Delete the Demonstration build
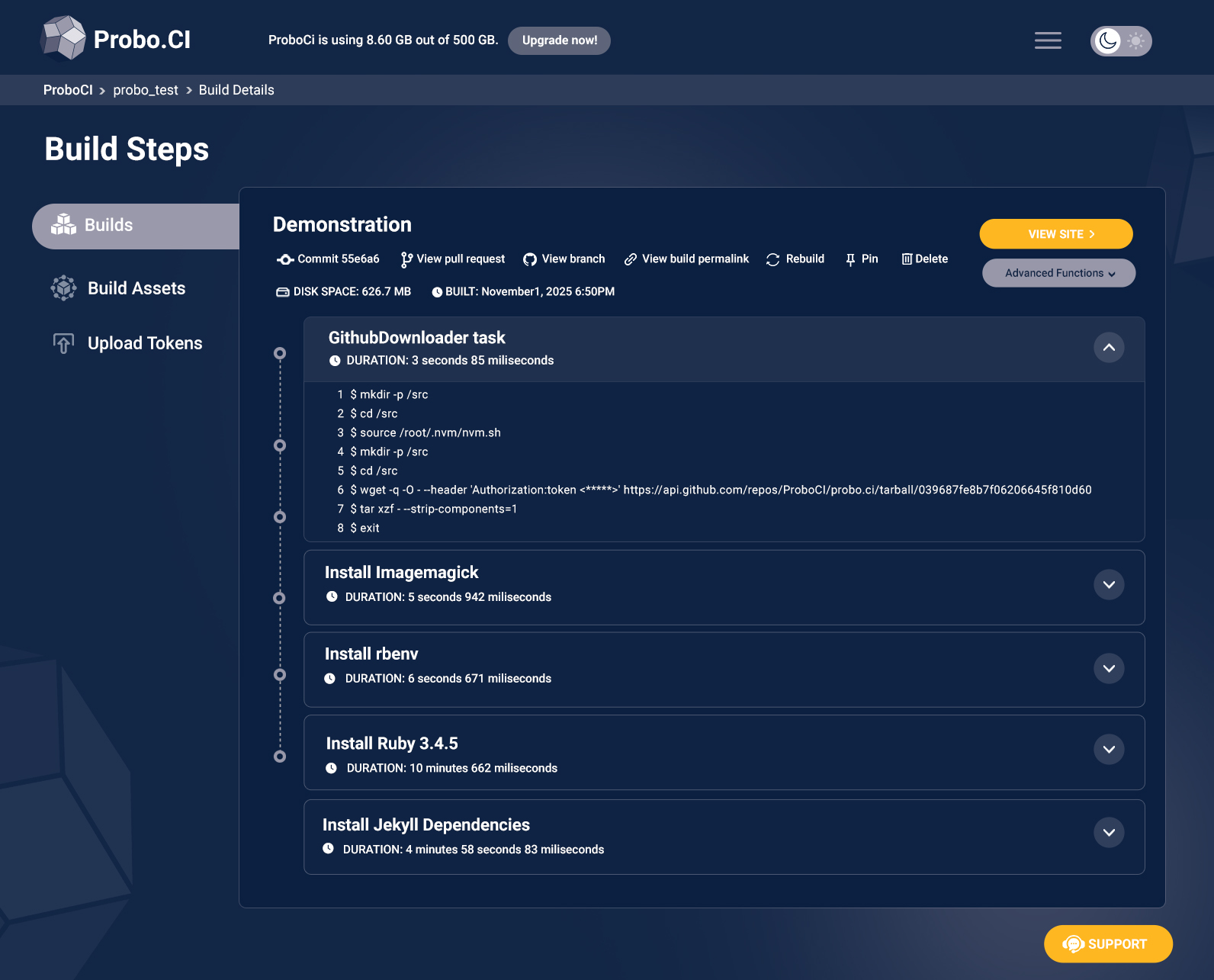This screenshot has width=1214, height=980. tap(924, 259)
